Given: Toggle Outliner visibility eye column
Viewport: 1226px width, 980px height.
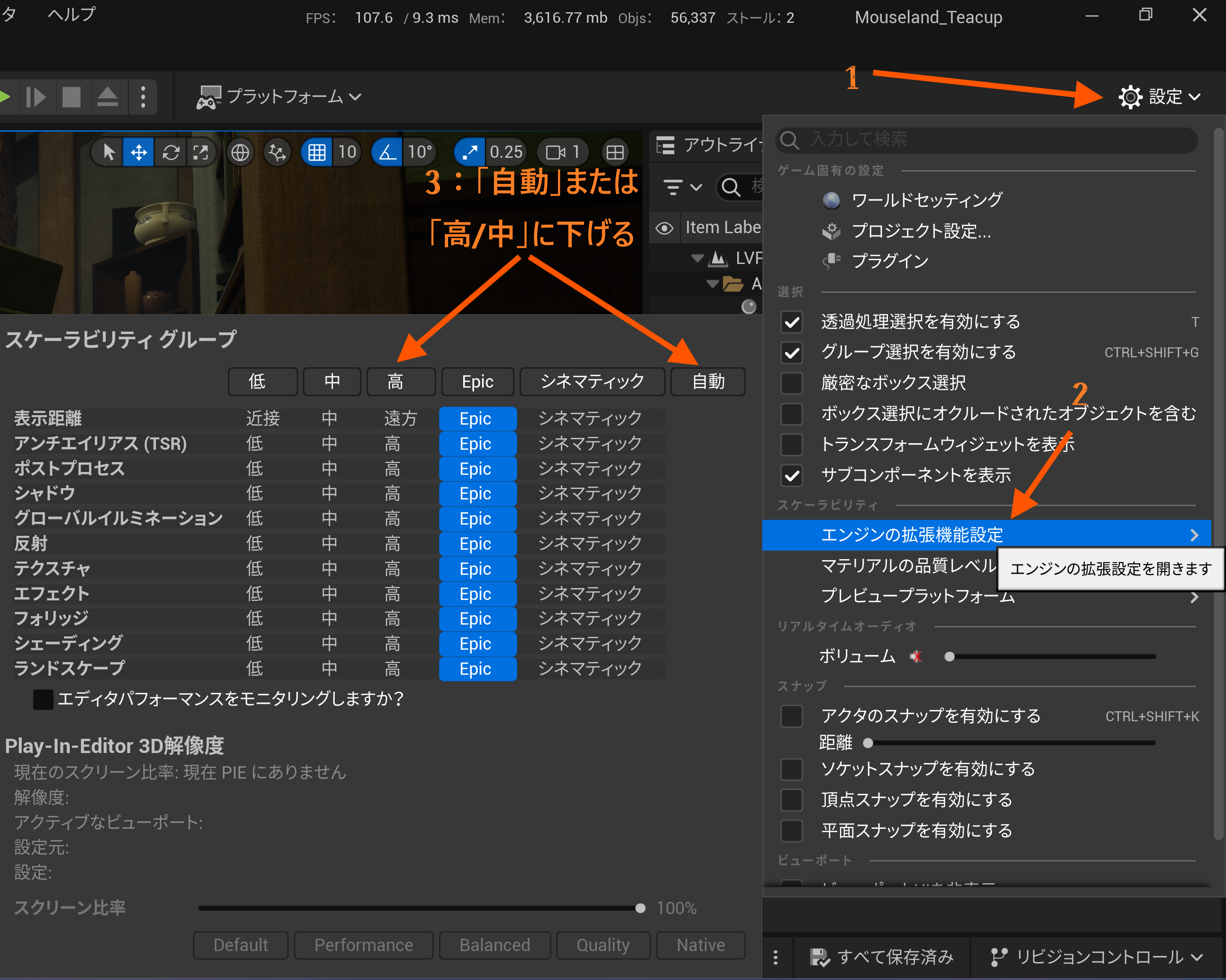Looking at the screenshot, I should coord(664,228).
